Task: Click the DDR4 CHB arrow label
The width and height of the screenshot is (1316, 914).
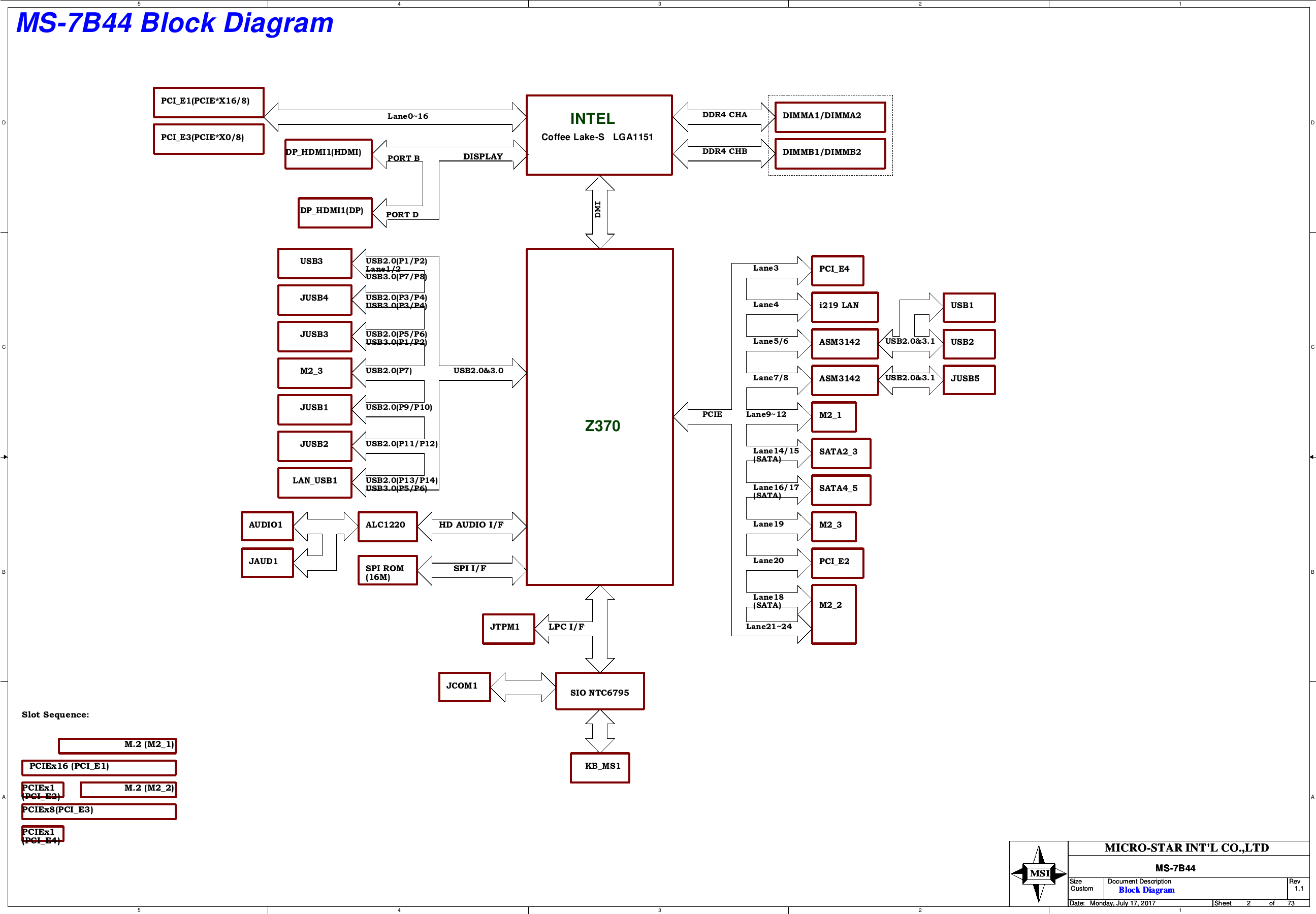Action: (724, 151)
